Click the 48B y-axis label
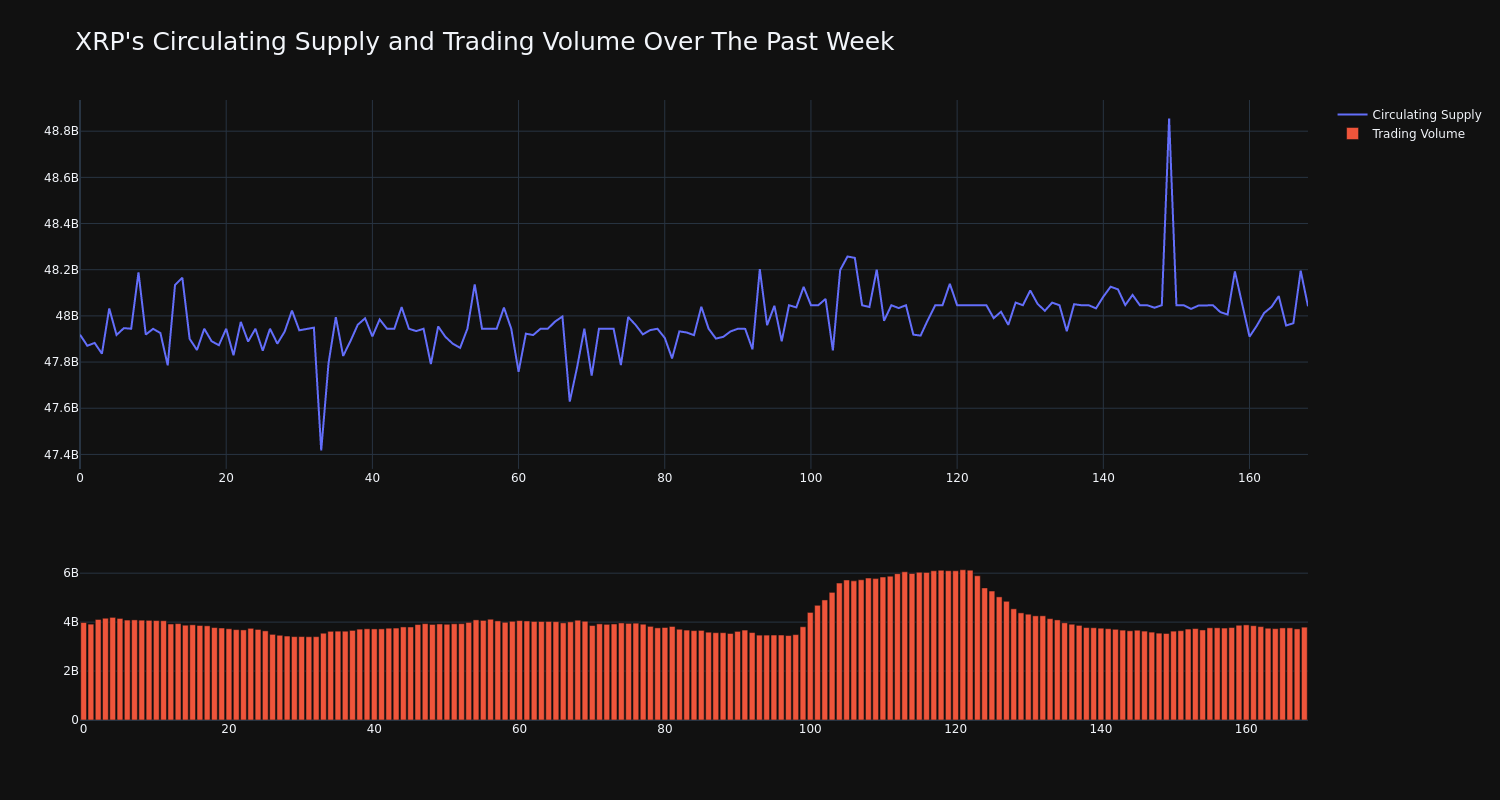This screenshot has width=1500, height=800. click(67, 316)
